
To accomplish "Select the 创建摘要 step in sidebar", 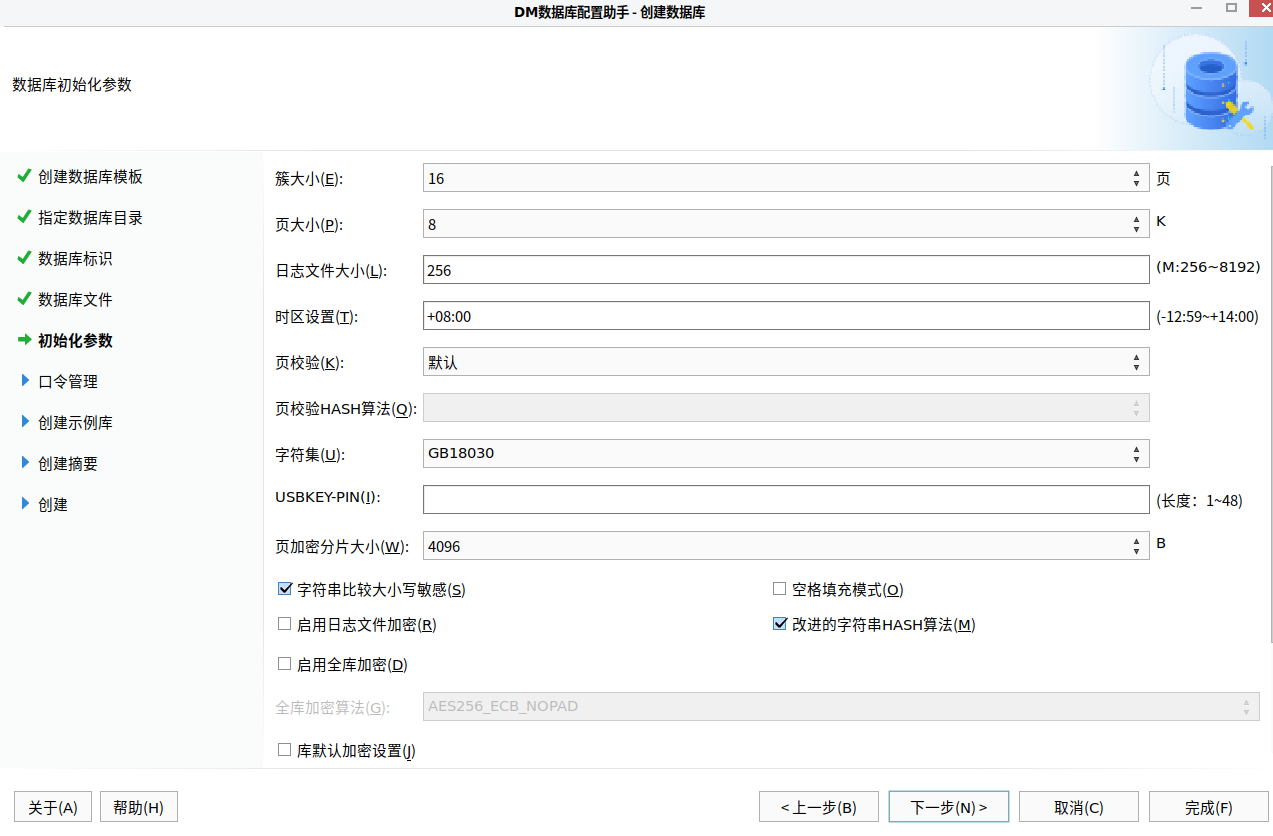I will 68,464.
